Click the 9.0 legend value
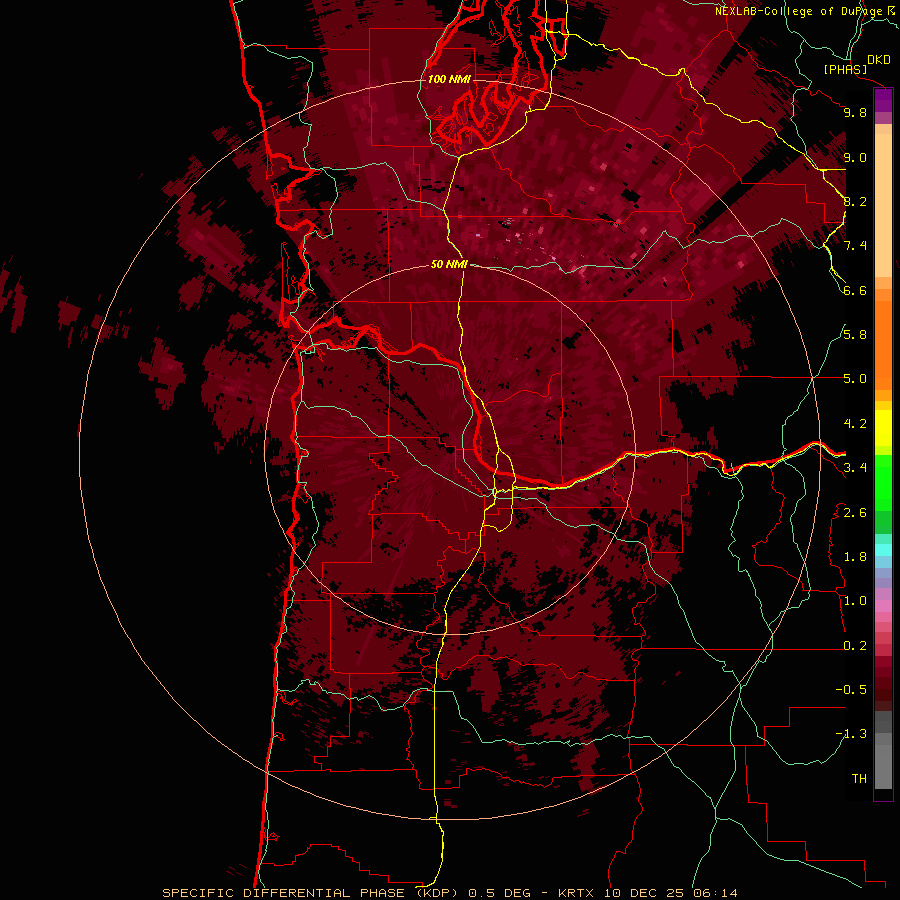Image resolution: width=900 pixels, height=900 pixels. click(x=855, y=157)
